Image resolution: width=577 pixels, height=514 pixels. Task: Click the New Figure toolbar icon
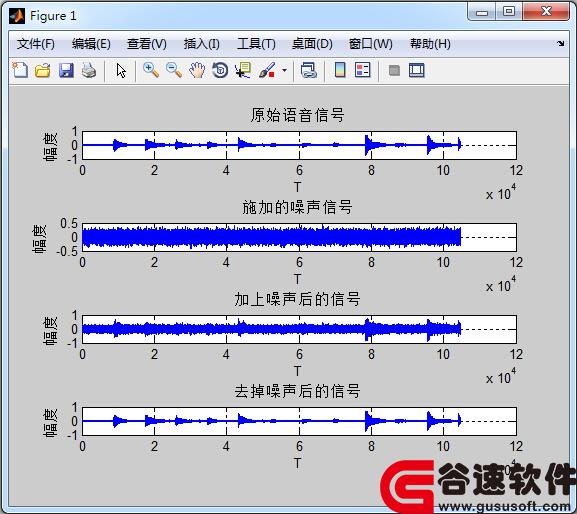pos(20,70)
